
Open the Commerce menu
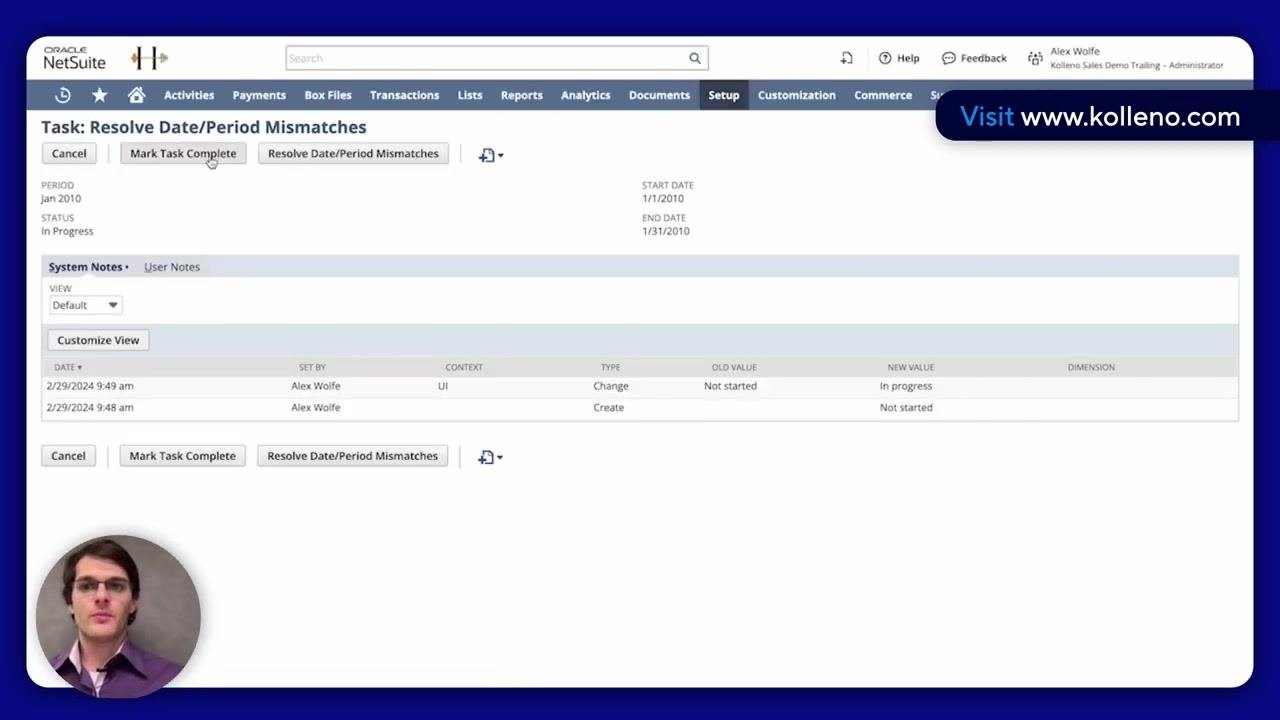[x=883, y=95]
